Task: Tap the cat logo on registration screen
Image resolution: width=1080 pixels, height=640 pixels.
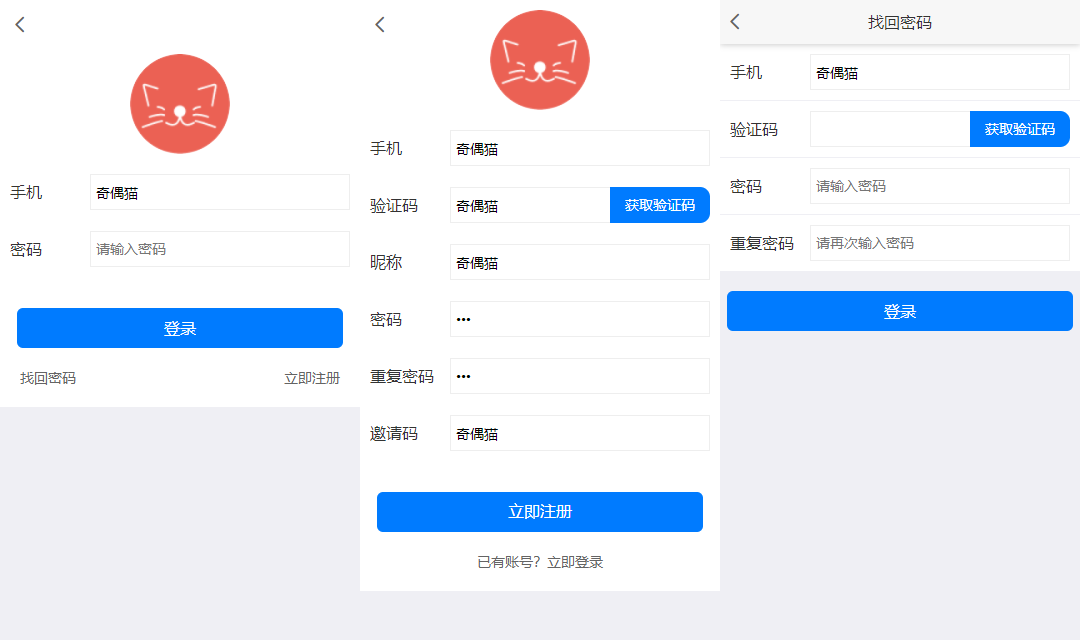Action: tap(540, 60)
